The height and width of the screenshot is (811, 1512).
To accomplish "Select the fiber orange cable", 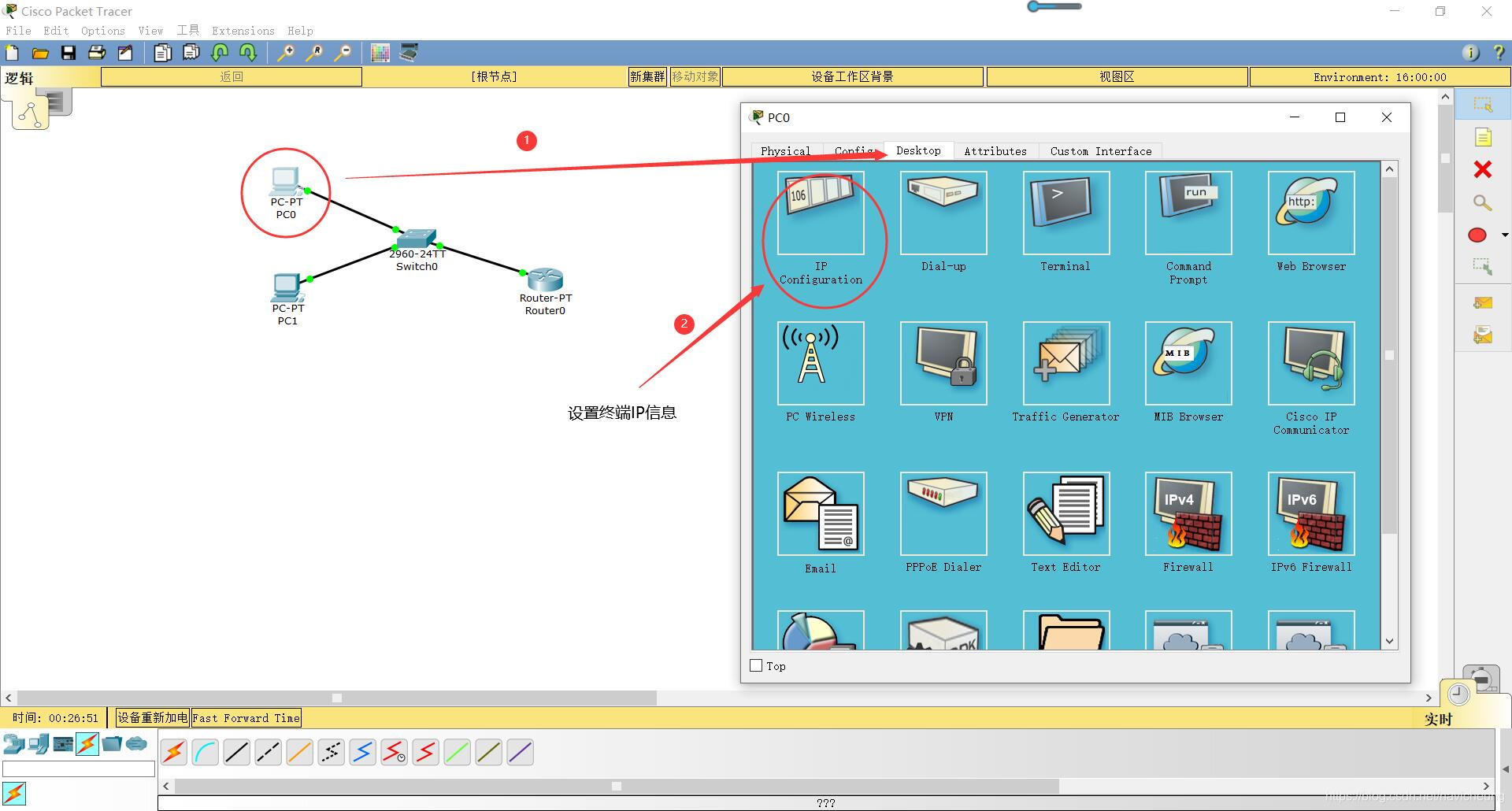I will [x=300, y=753].
